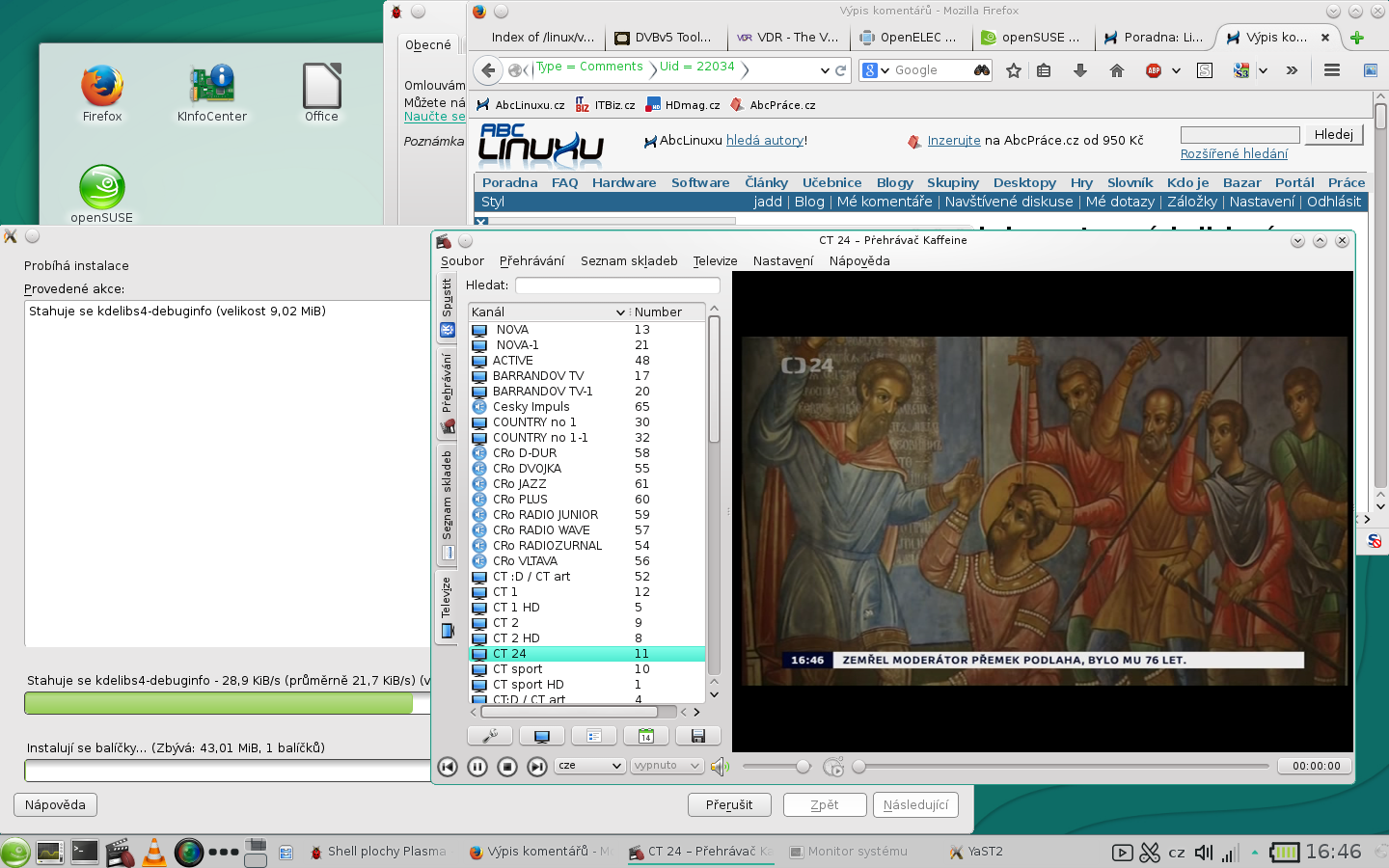Click binoculars search icon in Firefox
This screenshot has width=1389, height=868.
coord(982,70)
